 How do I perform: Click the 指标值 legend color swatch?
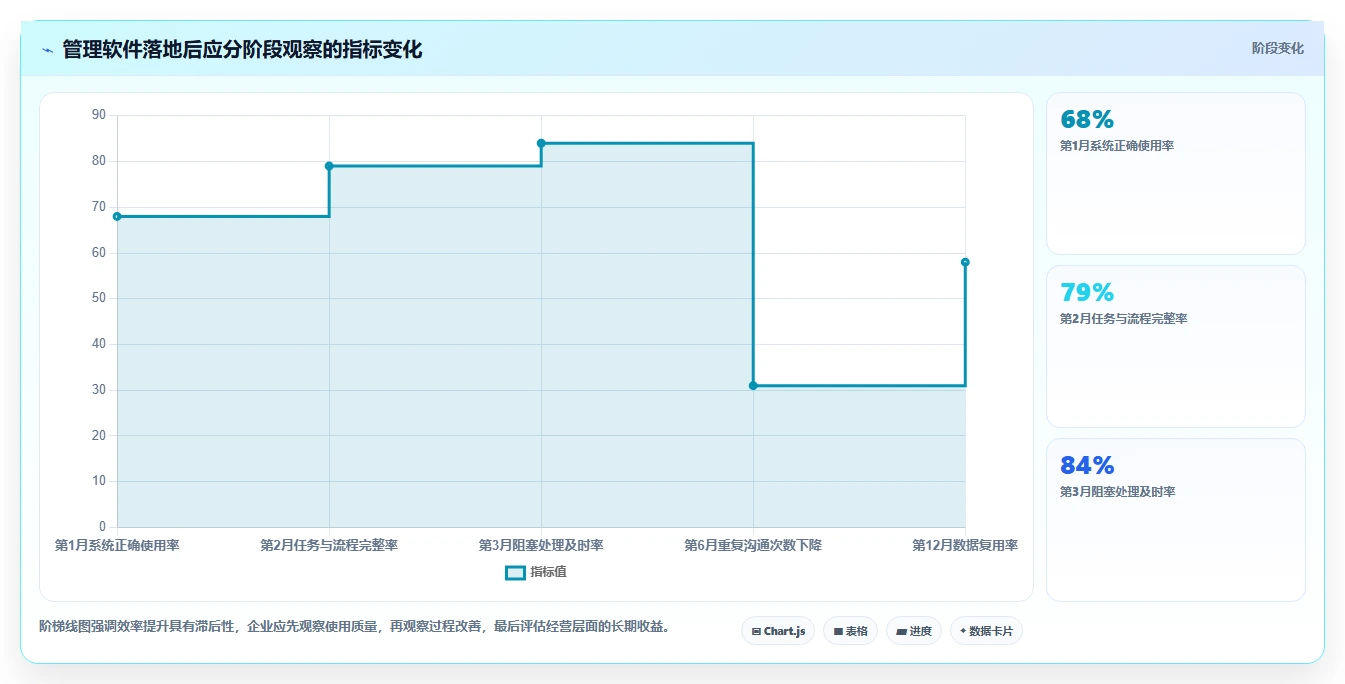click(x=515, y=573)
